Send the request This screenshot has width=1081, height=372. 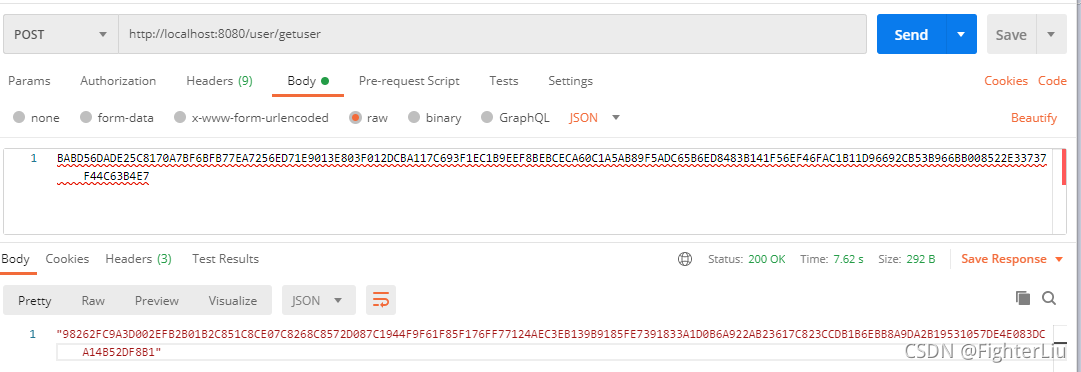pos(911,34)
